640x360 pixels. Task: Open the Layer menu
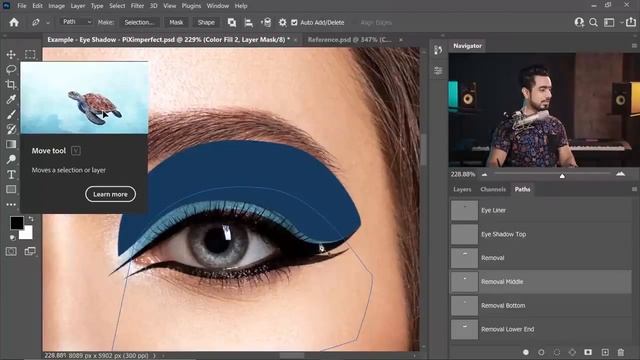78,6
